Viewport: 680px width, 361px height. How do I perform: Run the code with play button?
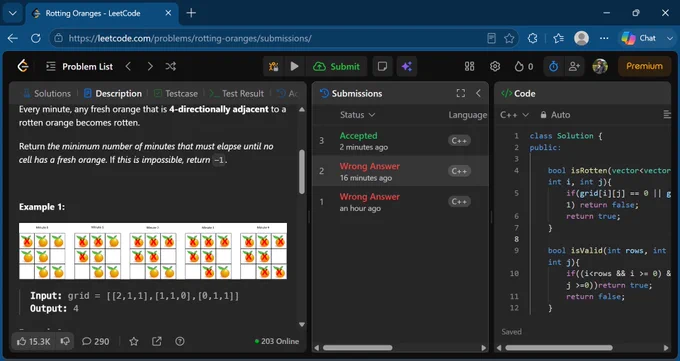294,66
